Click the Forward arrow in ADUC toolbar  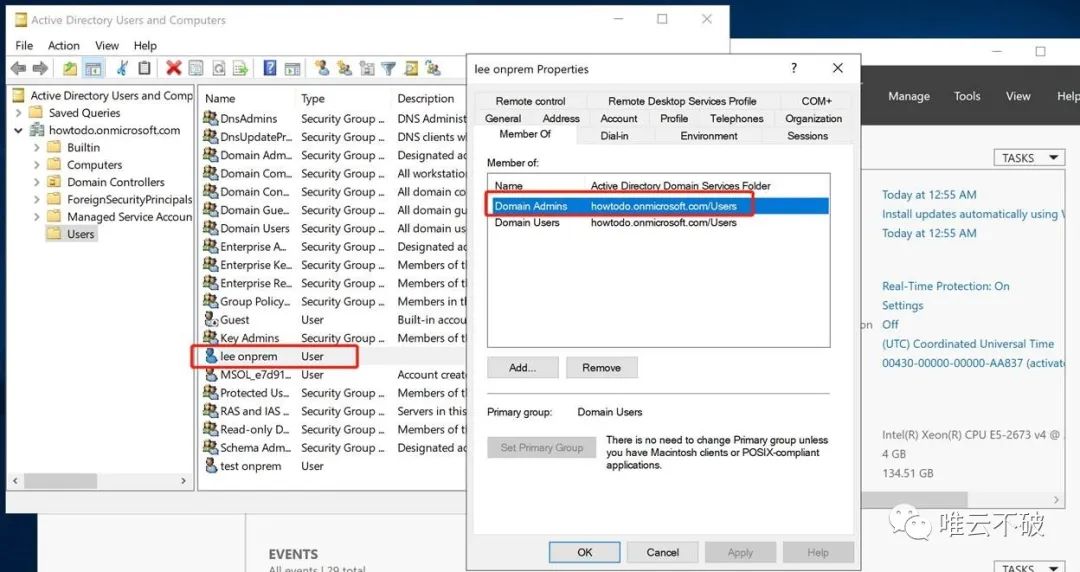coord(40,68)
